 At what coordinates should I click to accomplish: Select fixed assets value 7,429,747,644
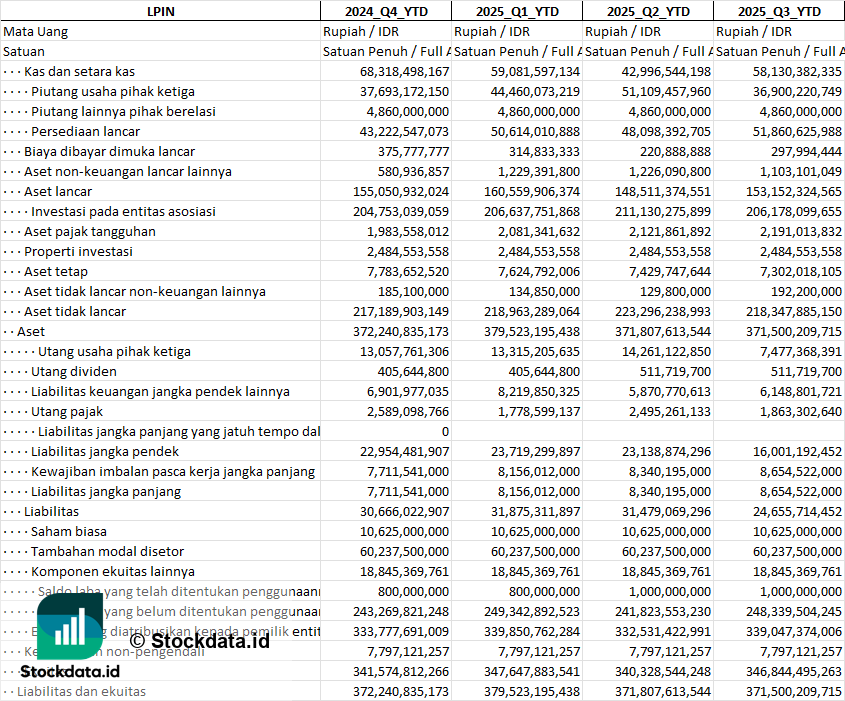(x=670, y=272)
